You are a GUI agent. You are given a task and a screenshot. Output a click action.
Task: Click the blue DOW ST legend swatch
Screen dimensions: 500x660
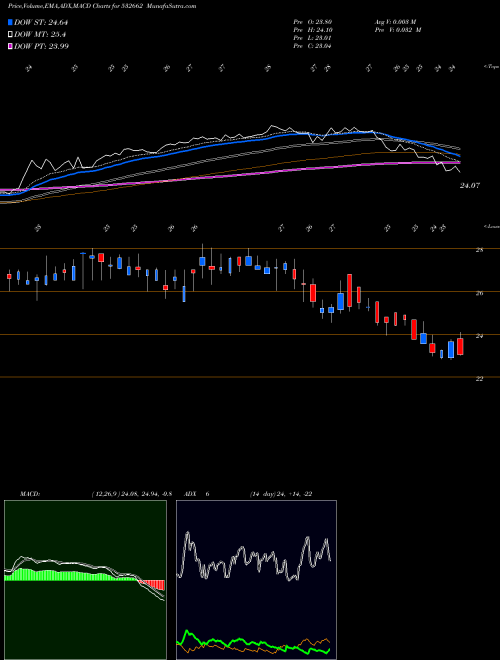(11, 22)
